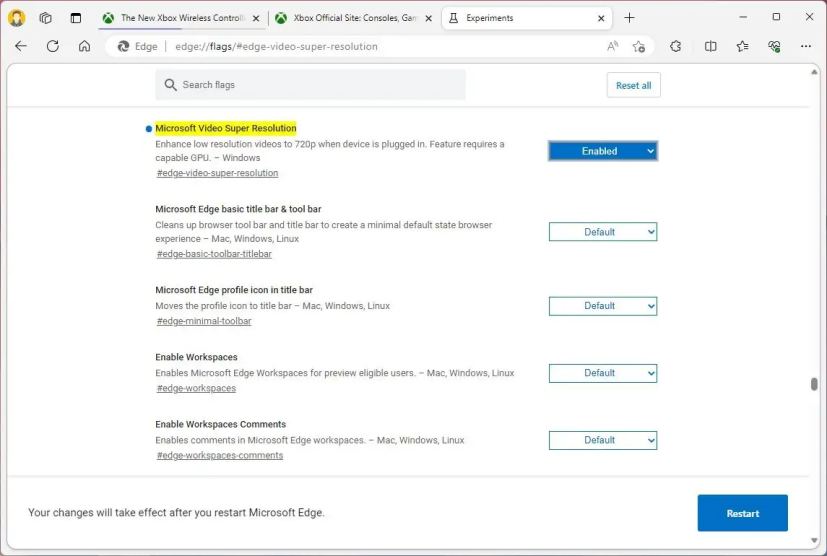Click Microsoft Edge profile icon heading
The width and height of the screenshot is (827, 556).
coord(234,290)
